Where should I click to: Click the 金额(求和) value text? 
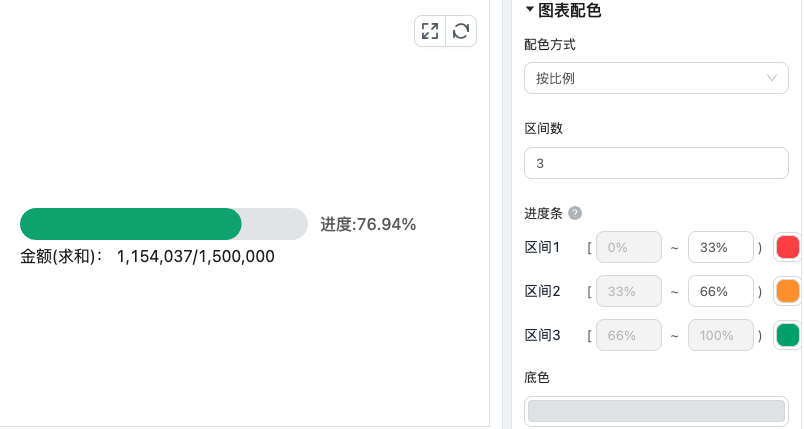tap(195, 256)
